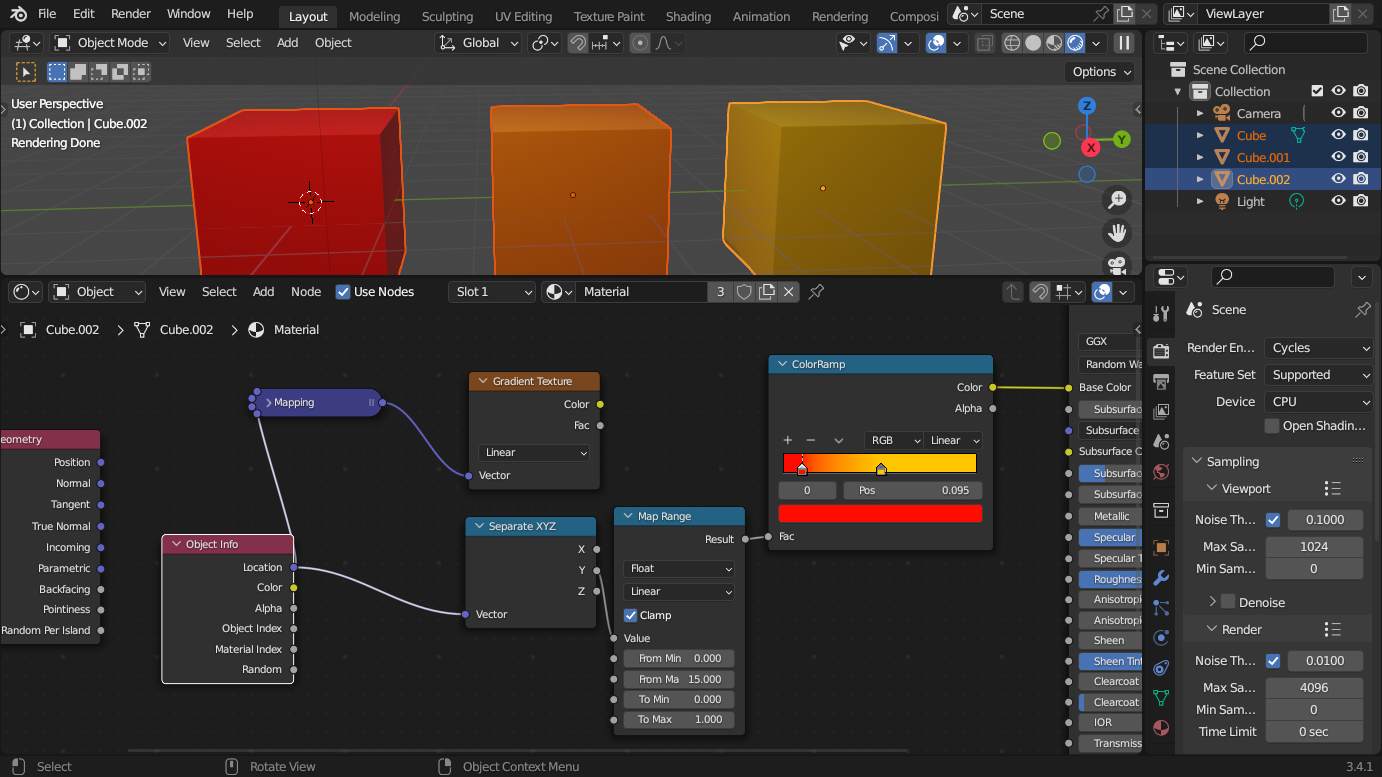Viewport: 1382px width, 777px height.
Task: Open Gradient Texture Linear type dropdown
Action: pos(535,453)
